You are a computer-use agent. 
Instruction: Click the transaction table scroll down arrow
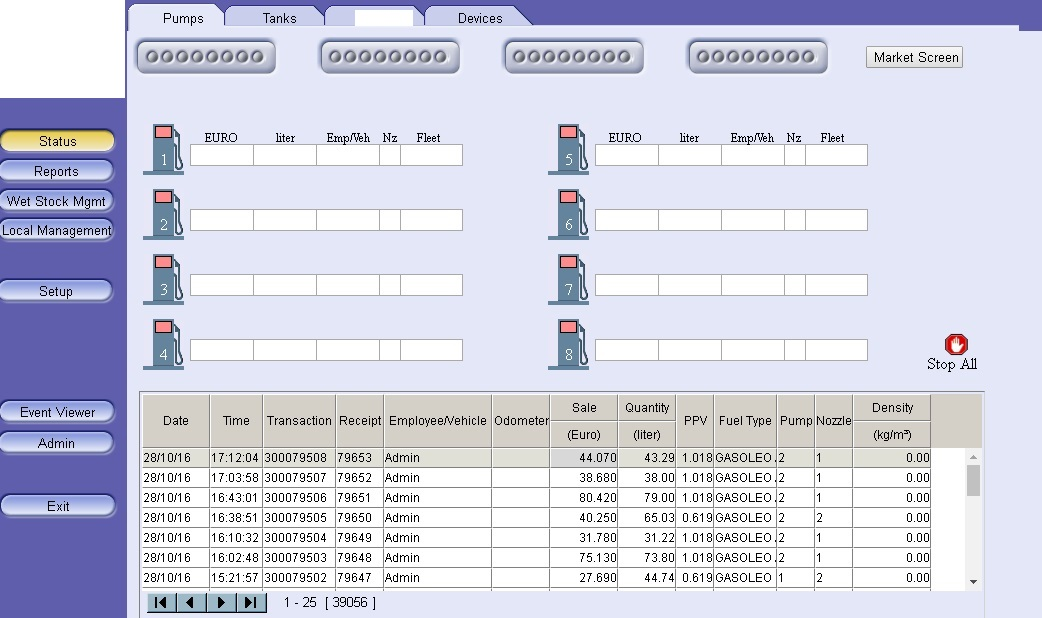tap(973, 581)
